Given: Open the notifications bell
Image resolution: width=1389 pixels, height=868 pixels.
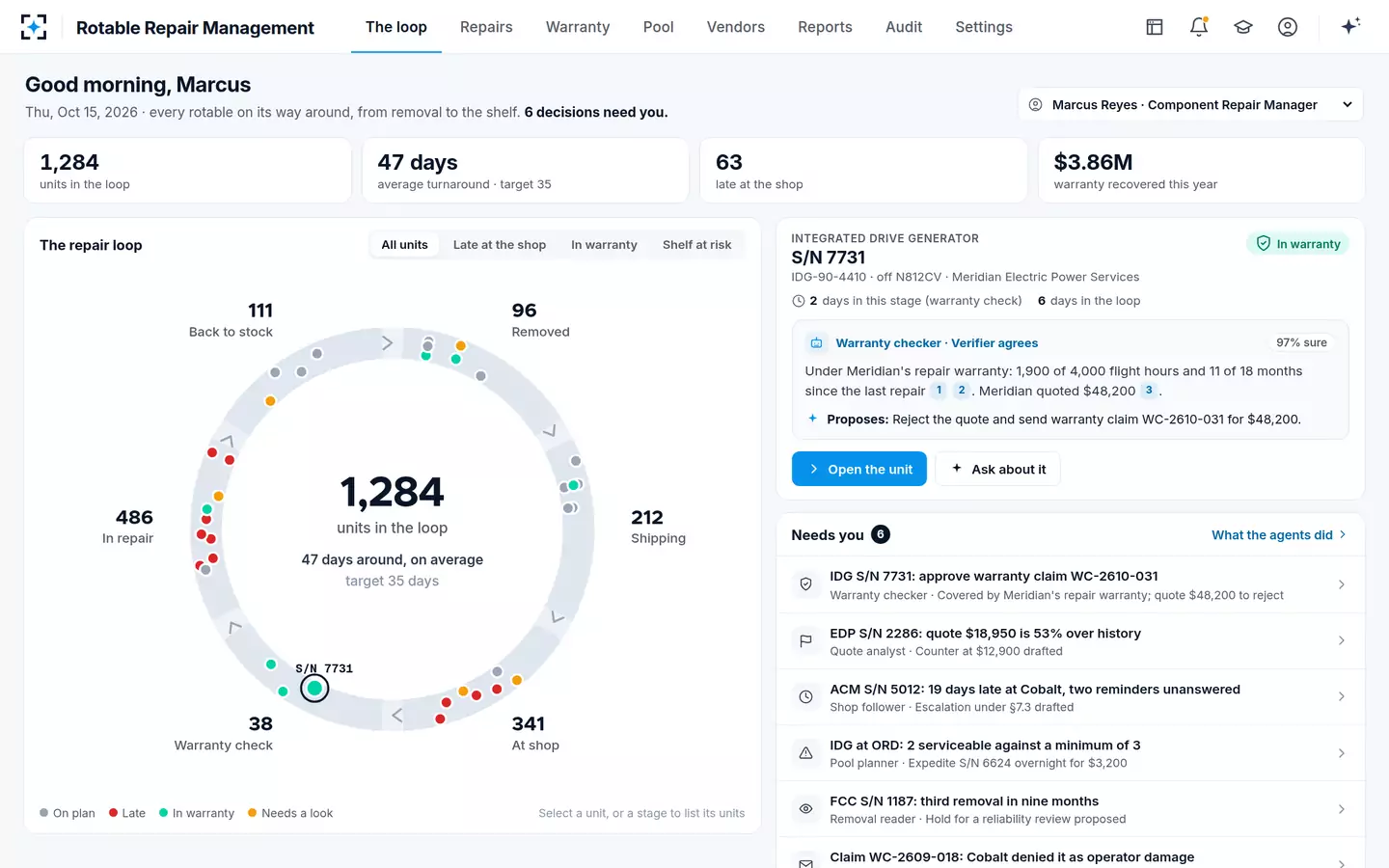Looking at the screenshot, I should pos(1199,27).
